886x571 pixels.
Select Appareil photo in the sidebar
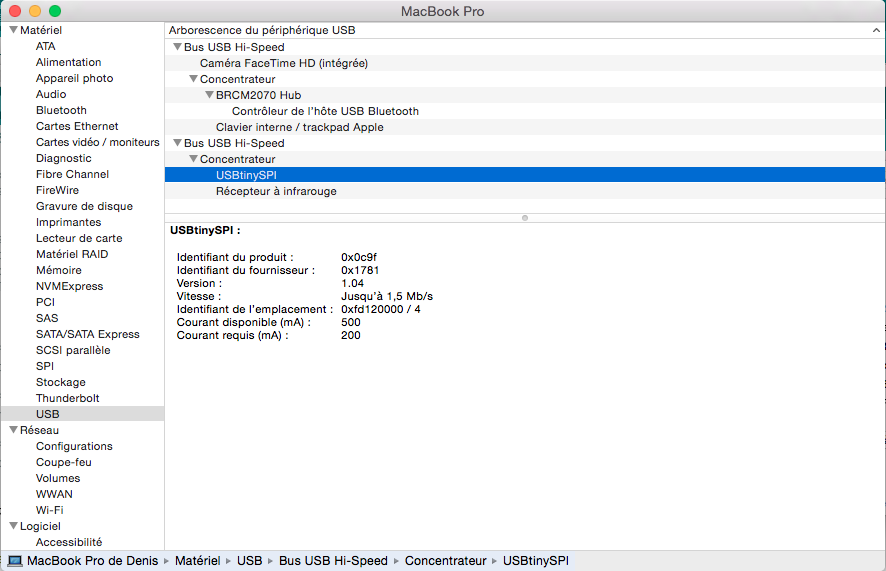(x=75, y=79)
